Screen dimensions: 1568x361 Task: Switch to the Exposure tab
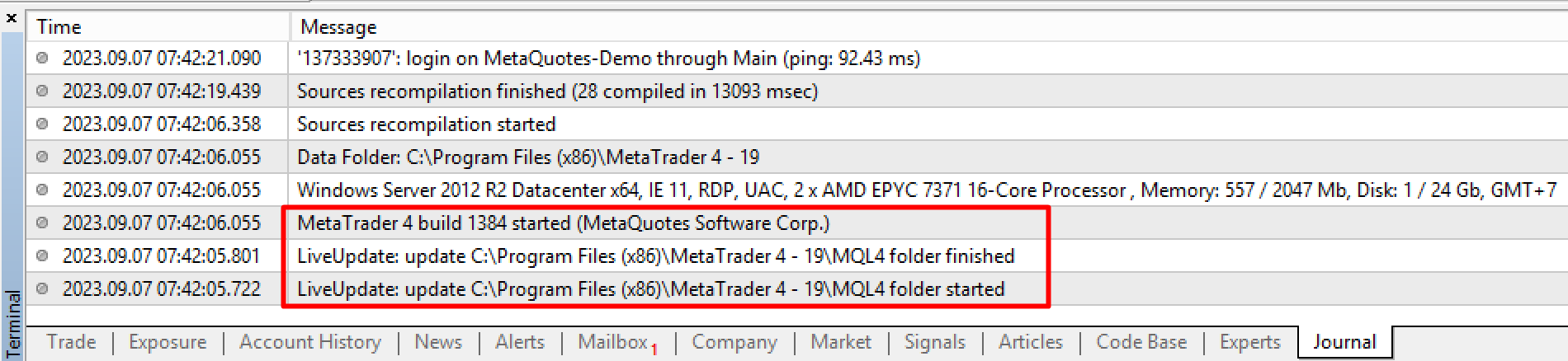[168, 342]
